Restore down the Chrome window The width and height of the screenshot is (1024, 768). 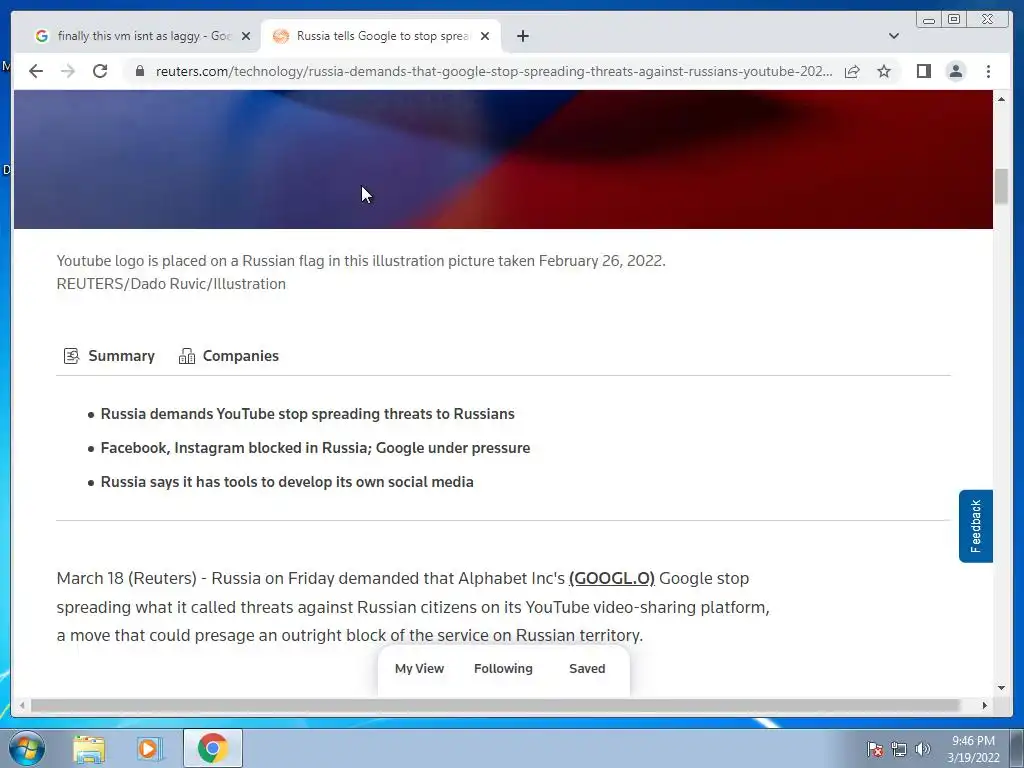[954, 20]
